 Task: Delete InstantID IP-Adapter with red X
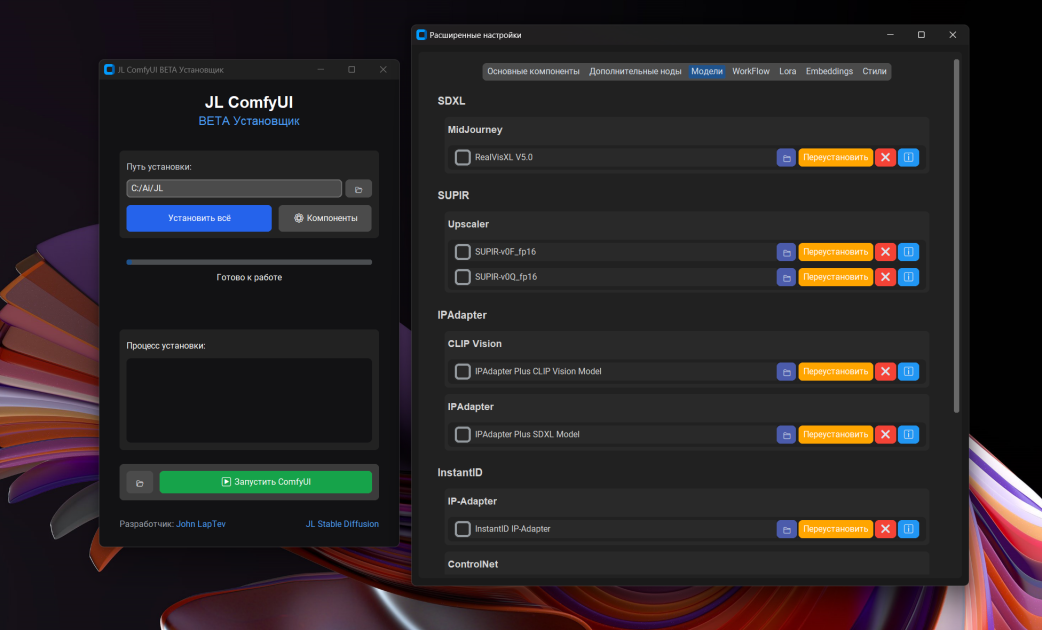tap(885, 529)
